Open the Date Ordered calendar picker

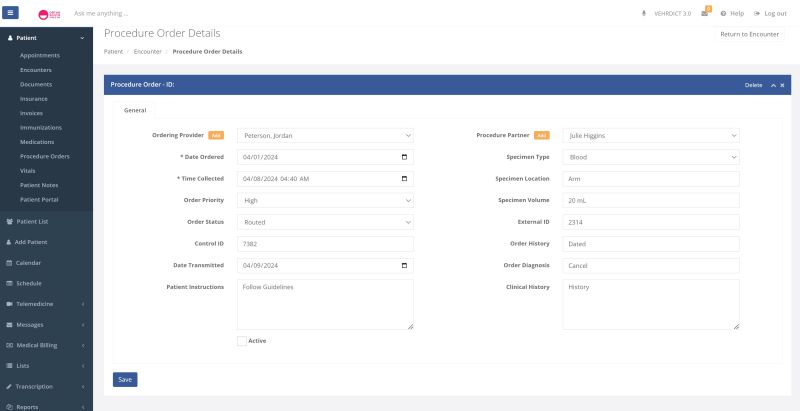tap(404, 157)
